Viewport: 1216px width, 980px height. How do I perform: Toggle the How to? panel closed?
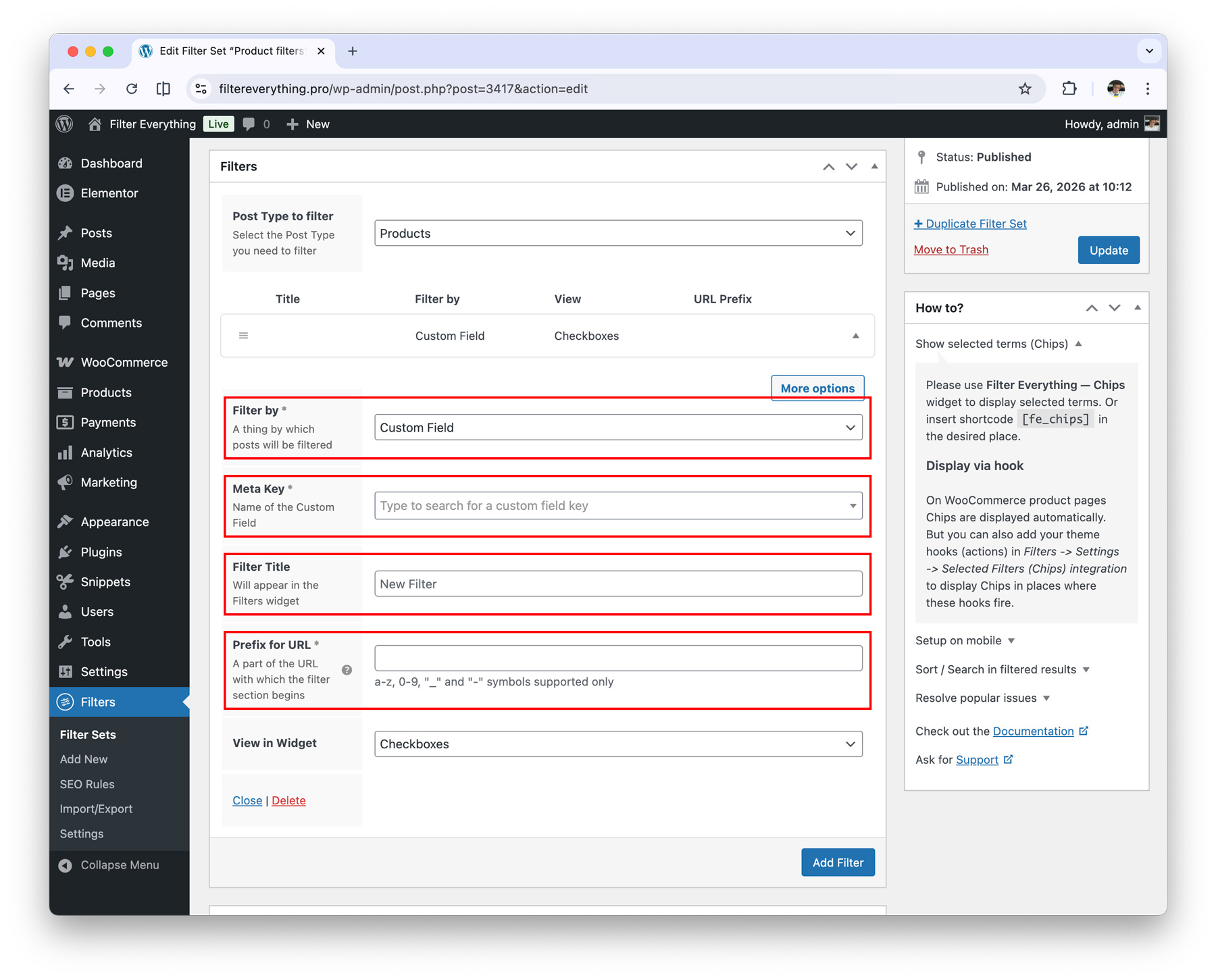(x=1138, y=308)
